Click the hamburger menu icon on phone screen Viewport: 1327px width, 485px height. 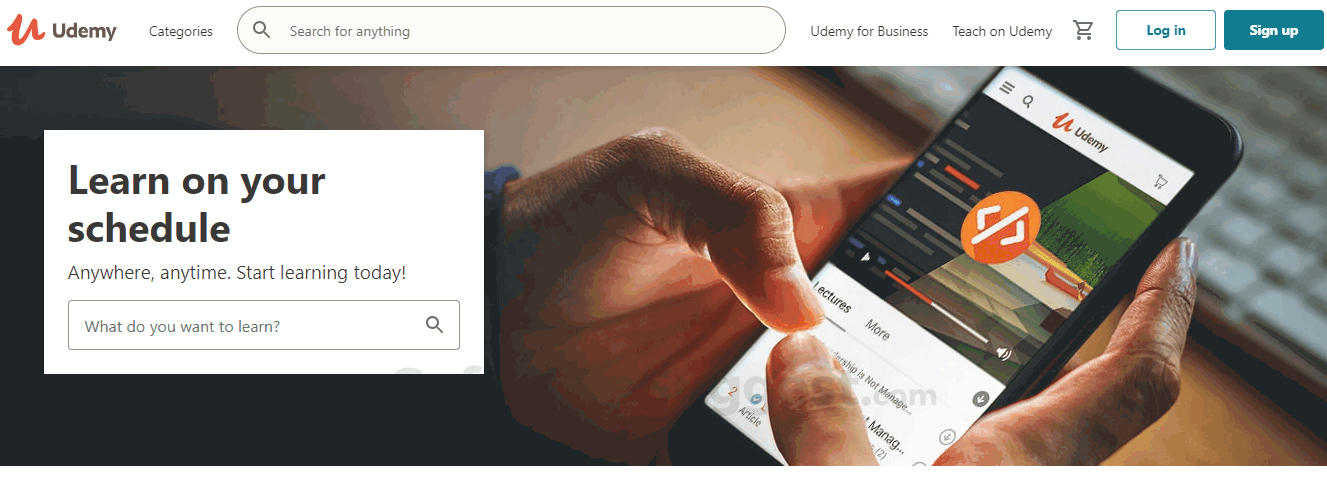[1007, 88]
